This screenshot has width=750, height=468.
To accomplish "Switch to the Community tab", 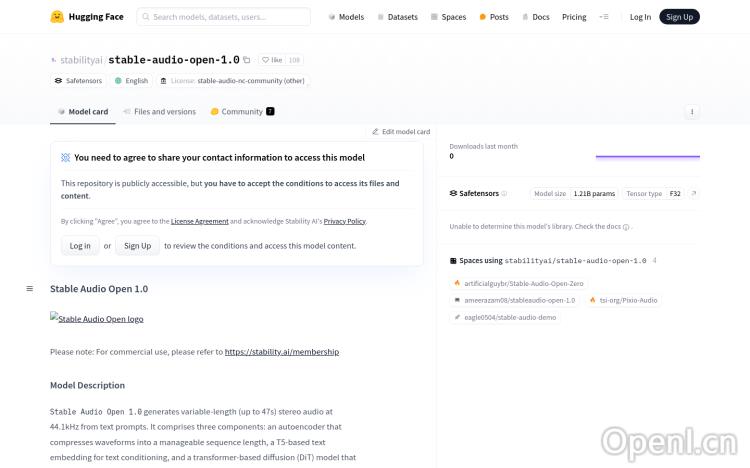I will tap(243, 111).
